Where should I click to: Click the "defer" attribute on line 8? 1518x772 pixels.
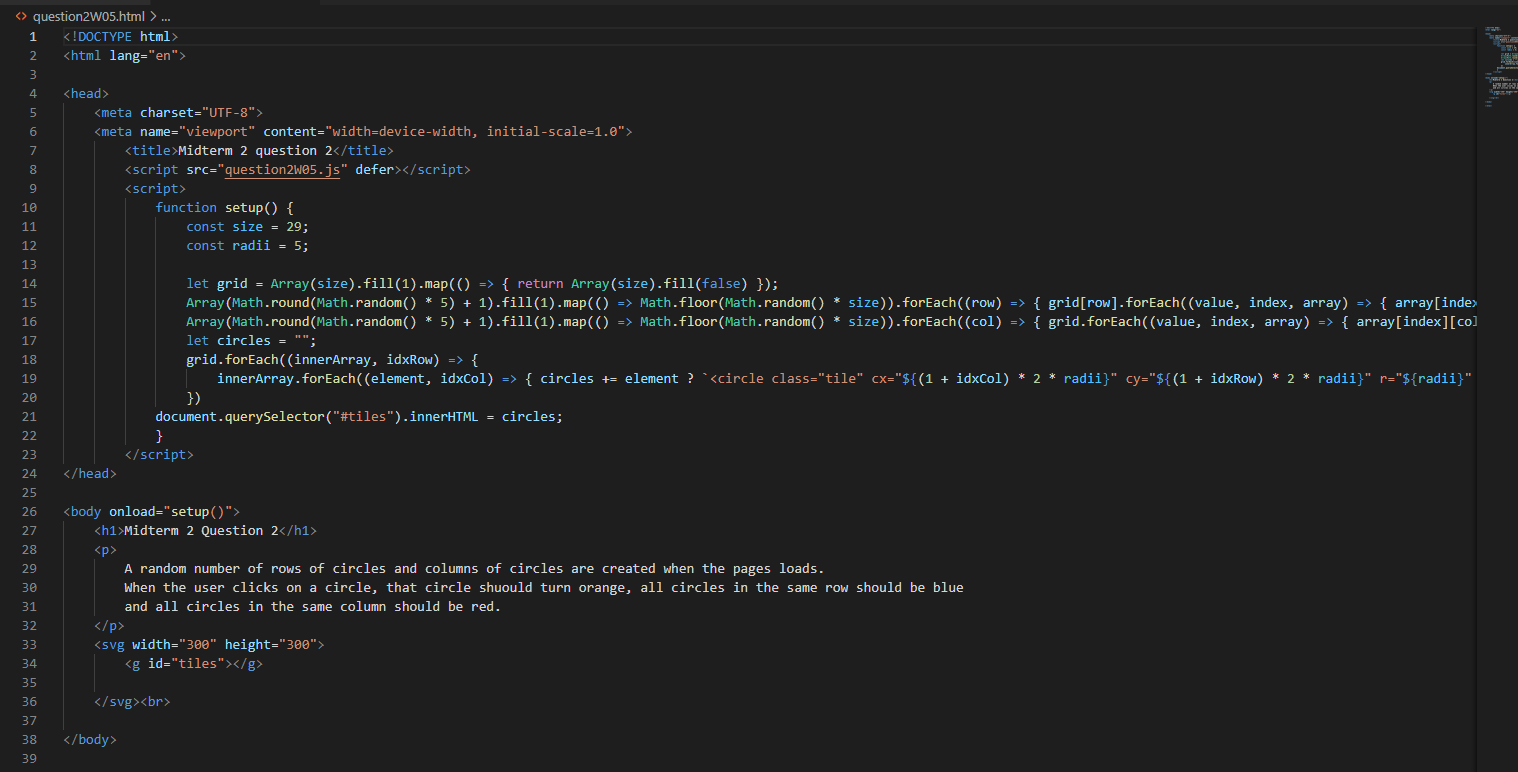pyautogui.click(x=375, y=170)
